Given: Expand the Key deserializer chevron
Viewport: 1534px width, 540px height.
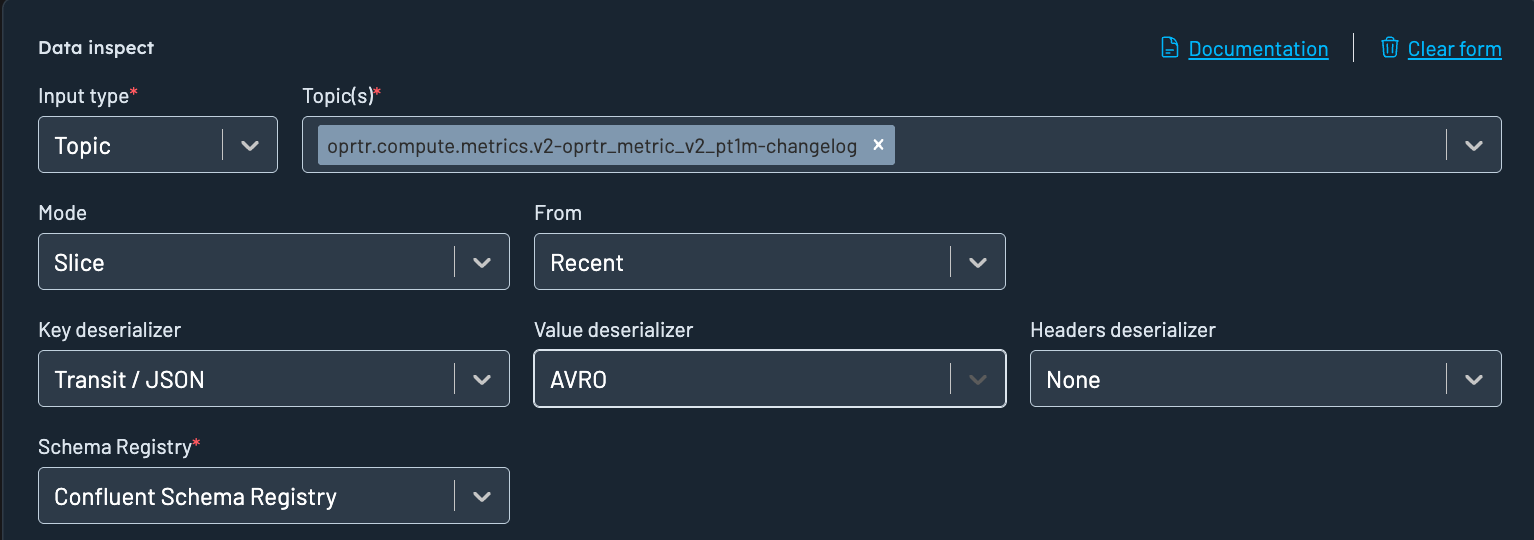Looking at the screenshot, I should click(482, 380).
